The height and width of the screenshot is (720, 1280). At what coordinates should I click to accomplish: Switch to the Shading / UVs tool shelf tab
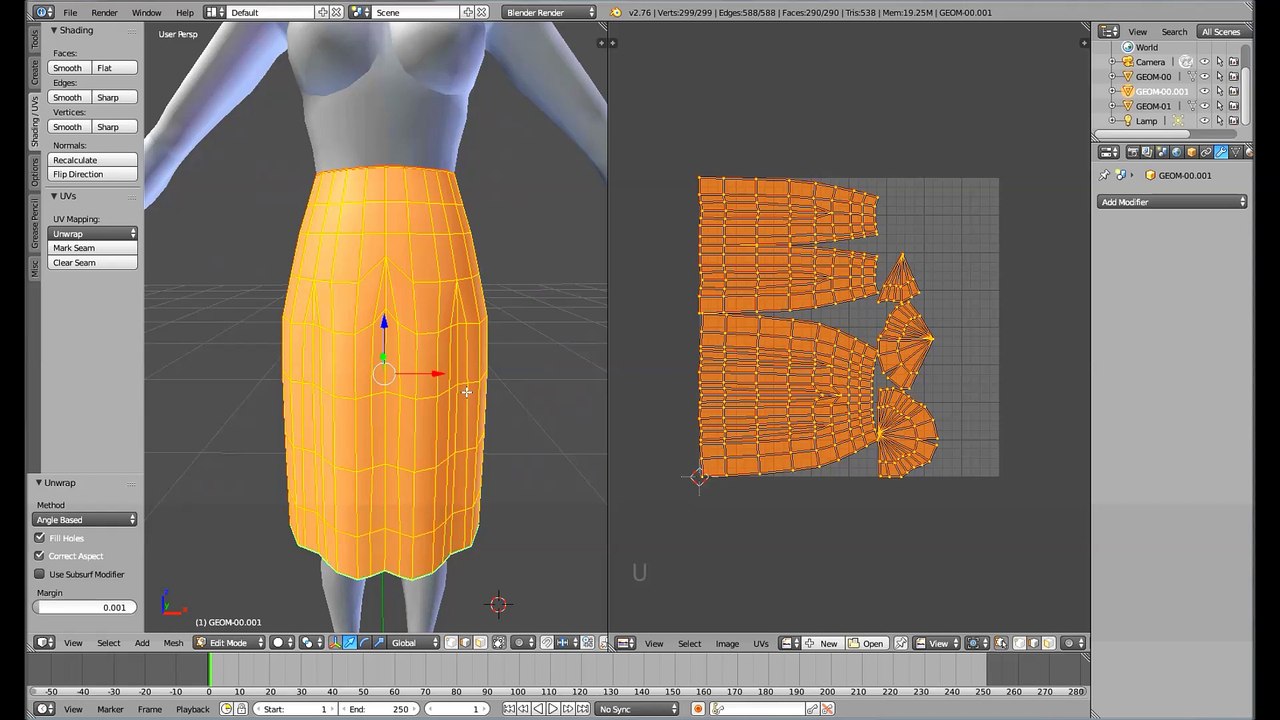35,122
